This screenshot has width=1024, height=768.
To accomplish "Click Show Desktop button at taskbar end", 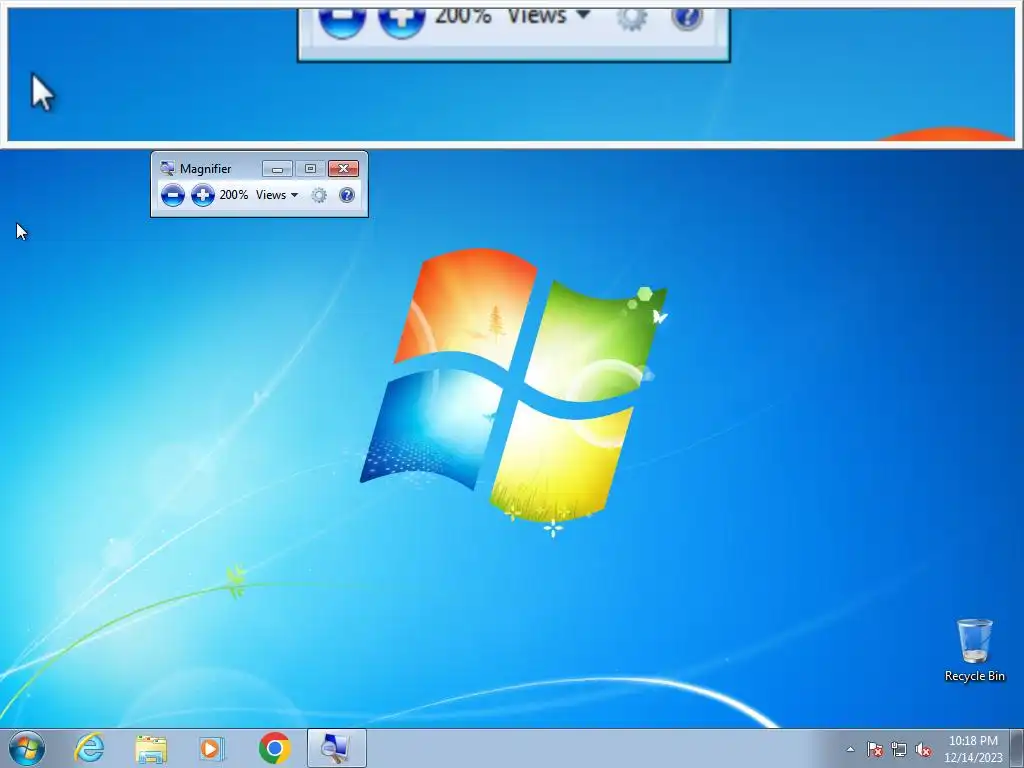I will (1017, 748).
